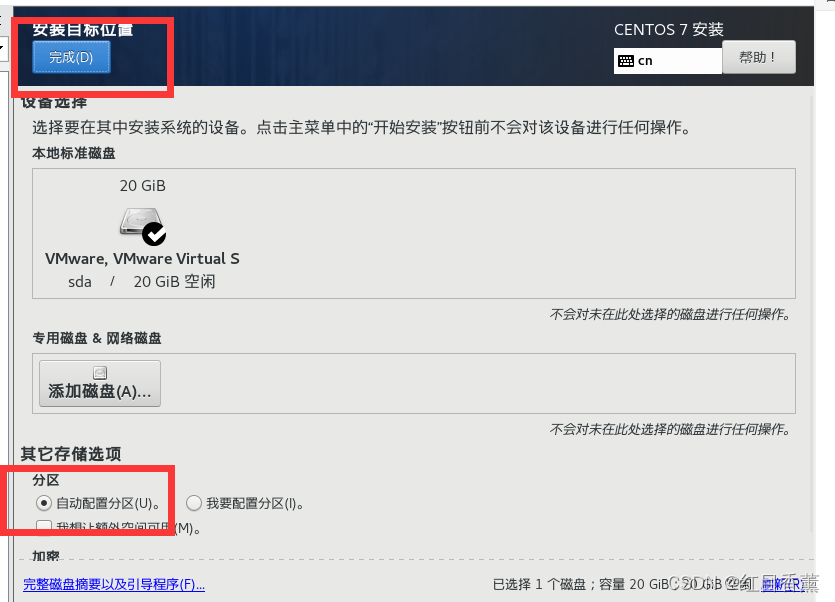Select 我要配置分区(I) radio option
The height and width of the screenshot is (602, 835).
coord(194,502)
